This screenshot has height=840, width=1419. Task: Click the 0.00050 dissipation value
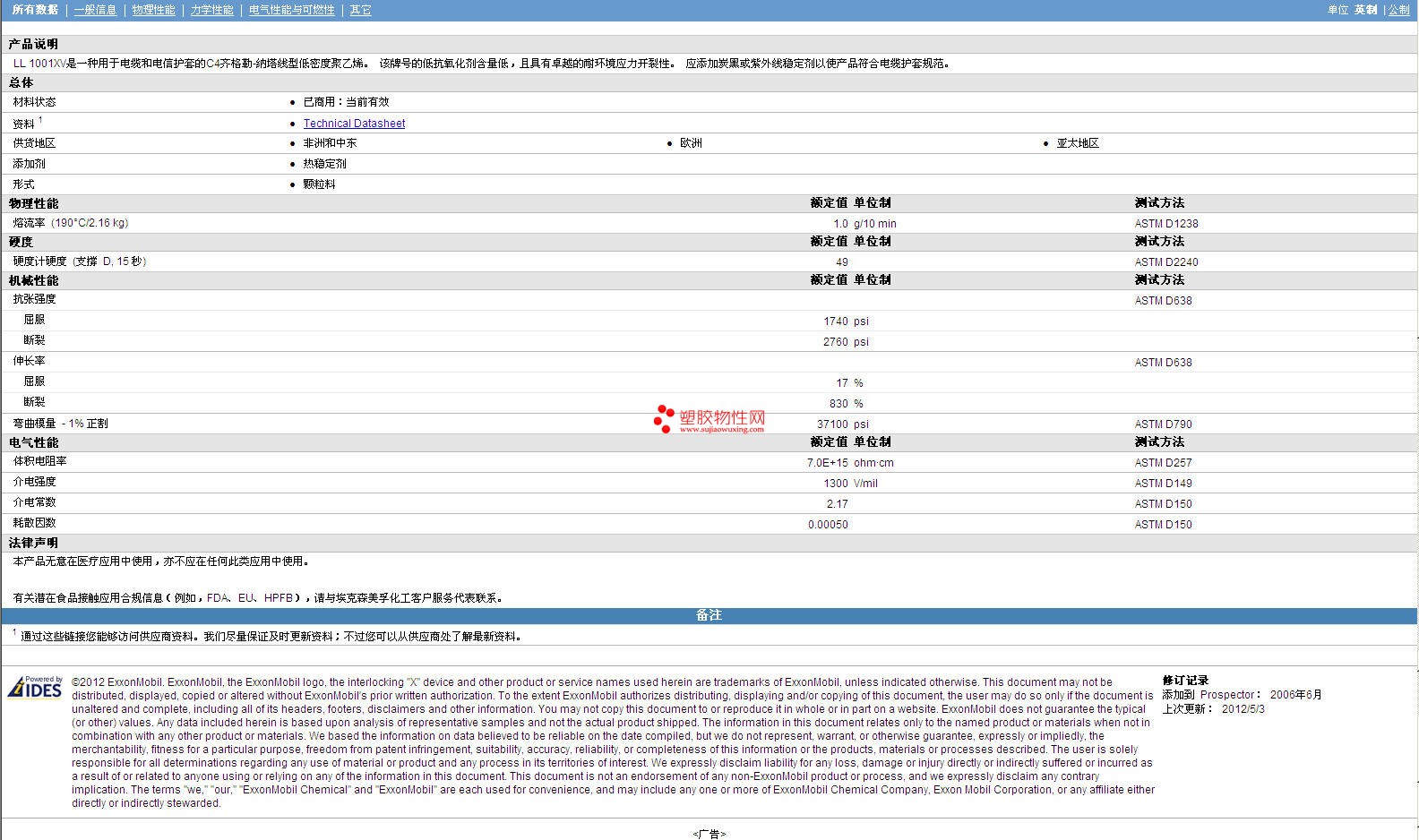[x=828, y=525]
